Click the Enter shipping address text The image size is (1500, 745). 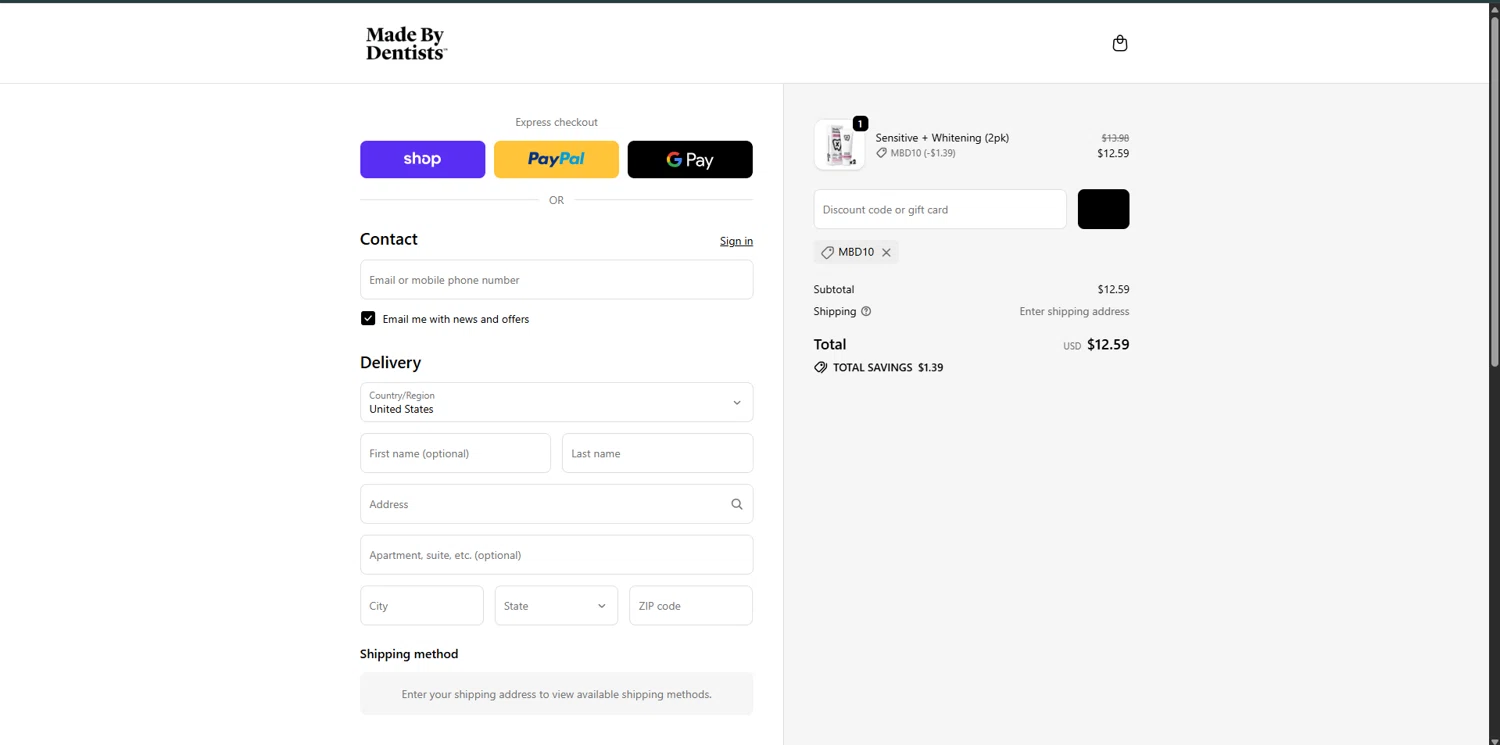(x=1074, y=311)
